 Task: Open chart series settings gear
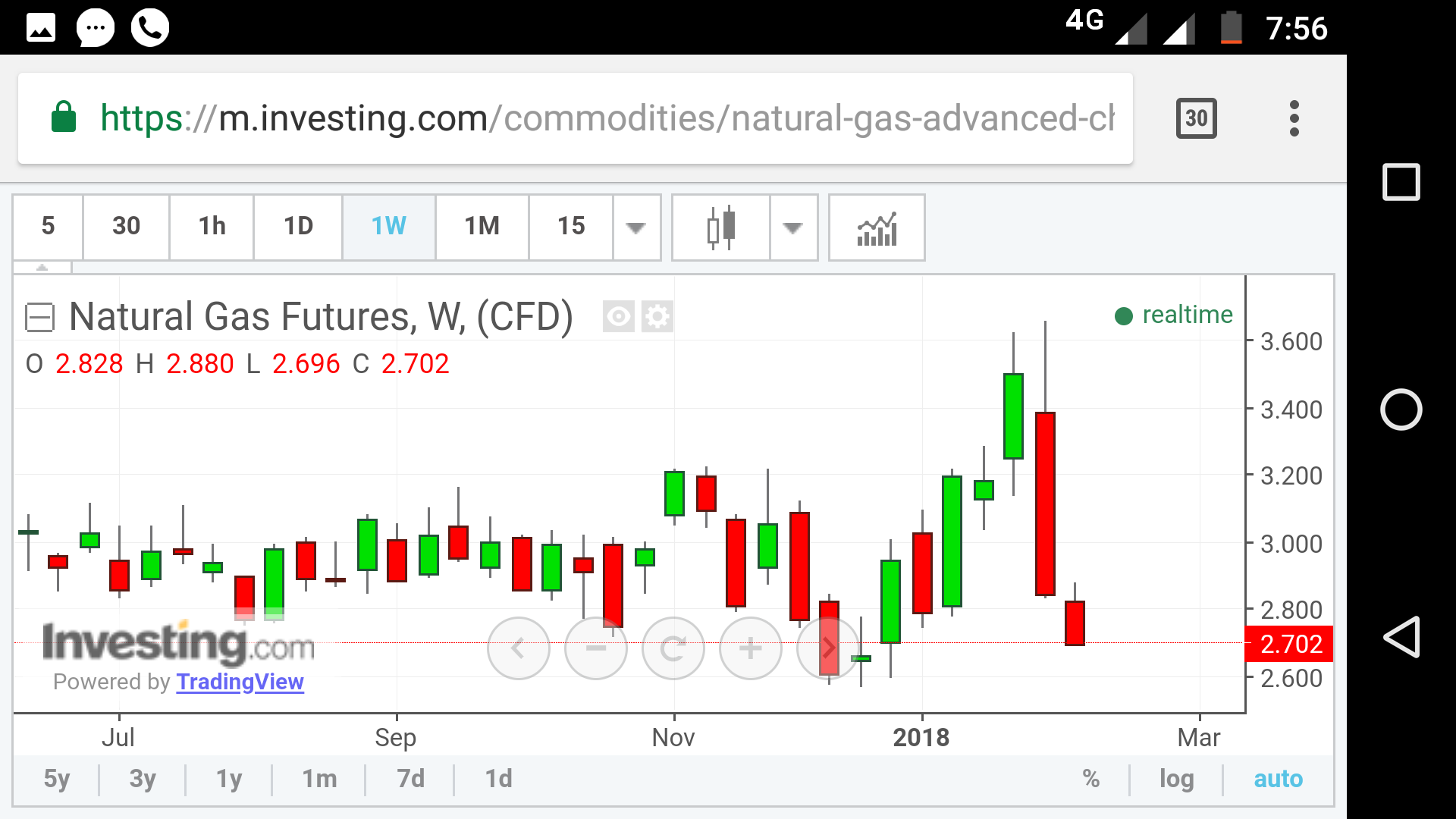coord(657,316)
